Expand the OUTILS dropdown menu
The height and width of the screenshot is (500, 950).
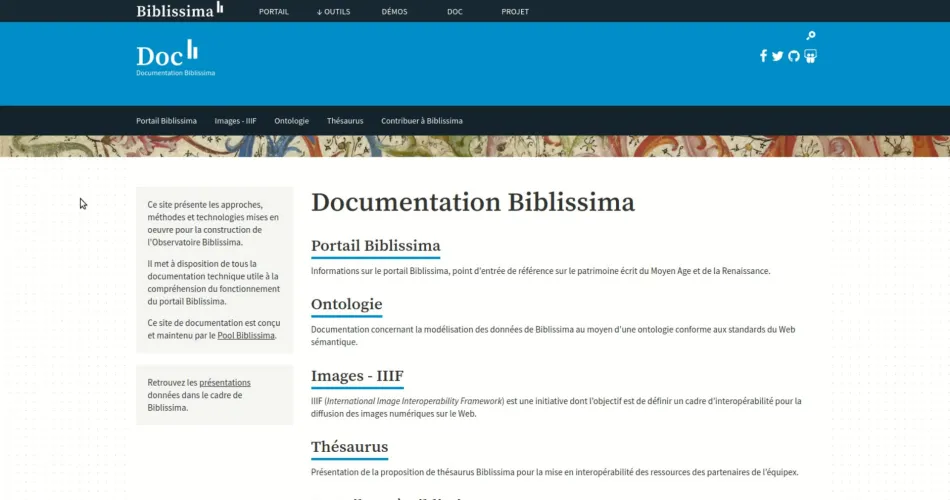333,12
